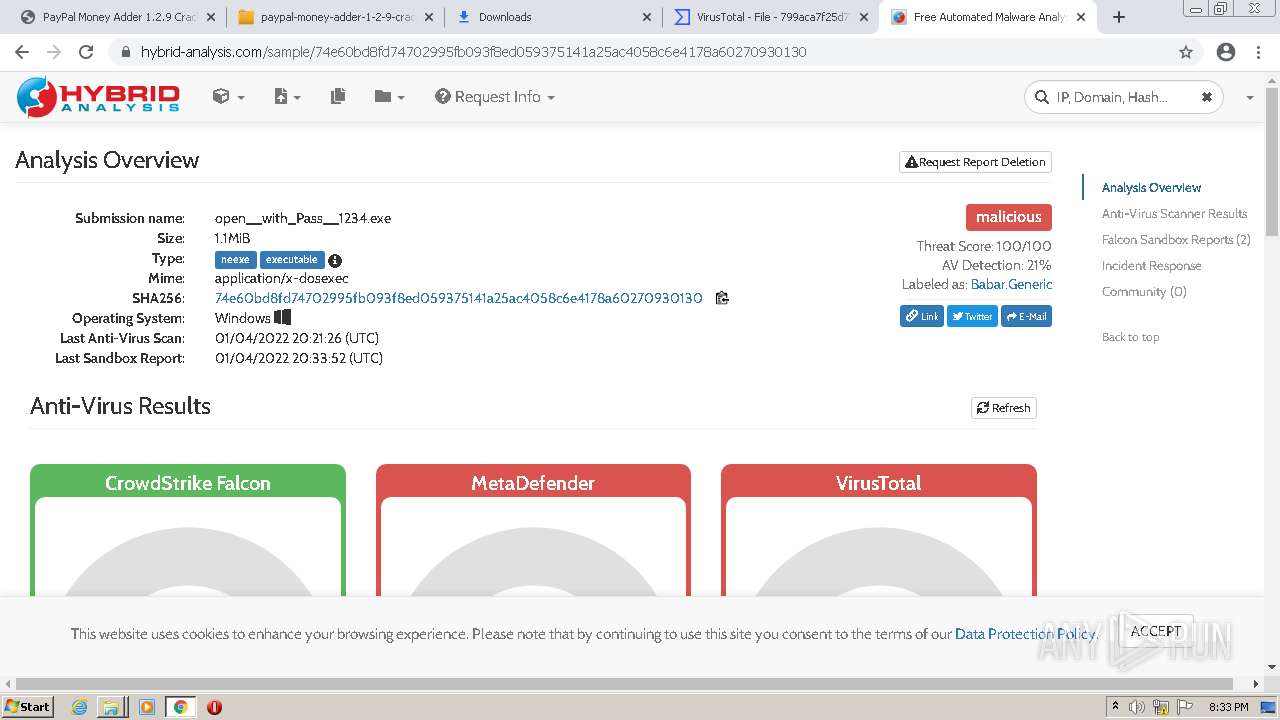
Task: Open the file submission dropdown icon
Action: pyautogui.click(x=287, y=97)
